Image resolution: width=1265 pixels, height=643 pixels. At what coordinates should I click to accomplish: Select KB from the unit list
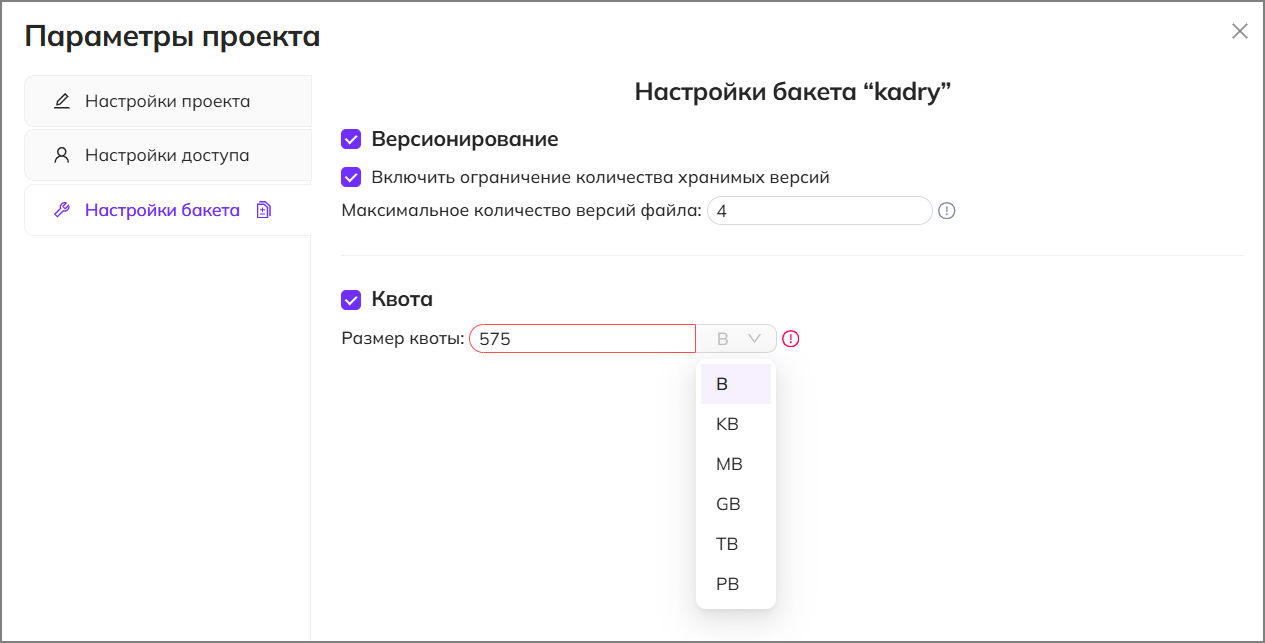coord(727,424)
